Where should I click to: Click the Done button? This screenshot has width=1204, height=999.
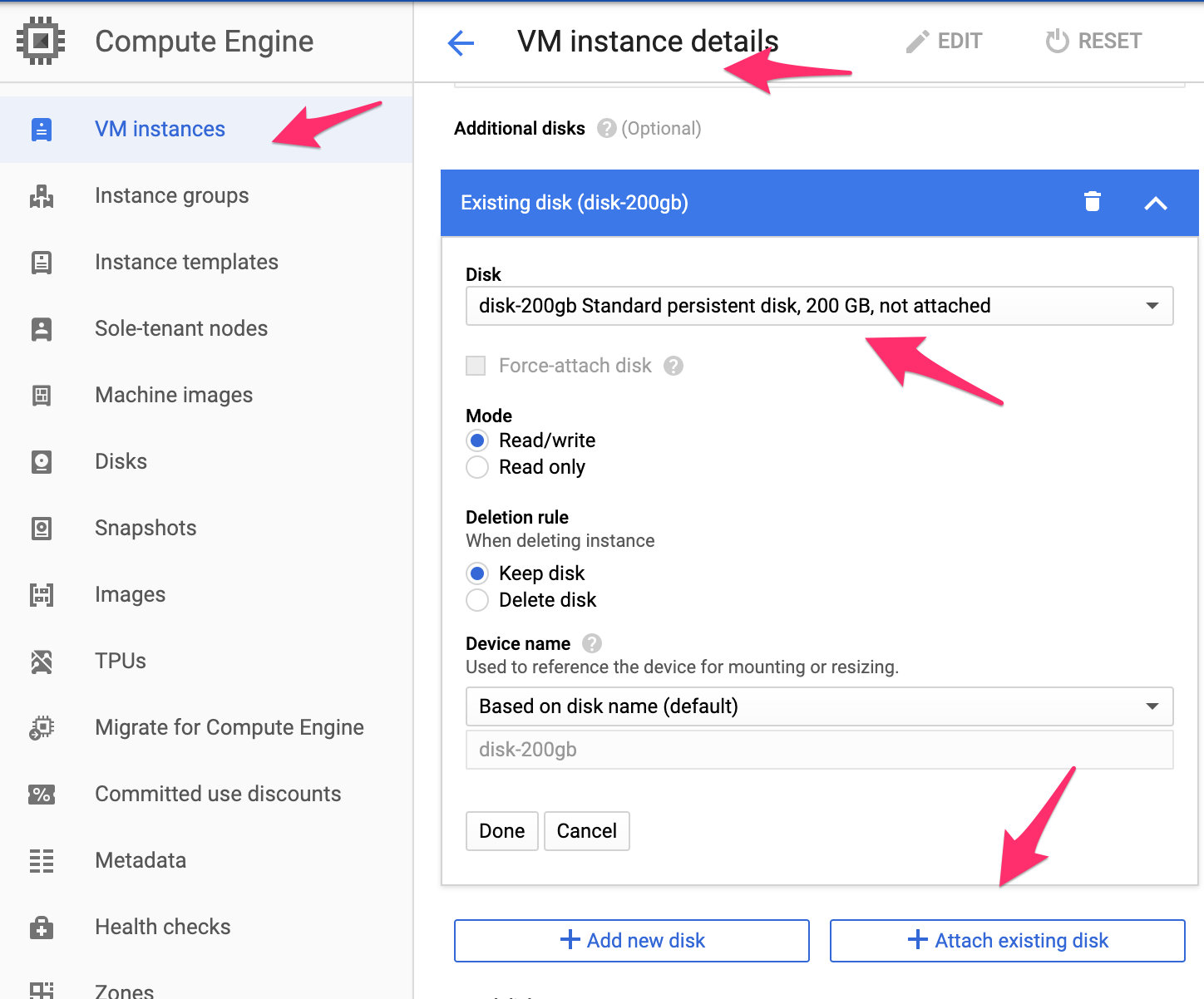tap(502, 831)
